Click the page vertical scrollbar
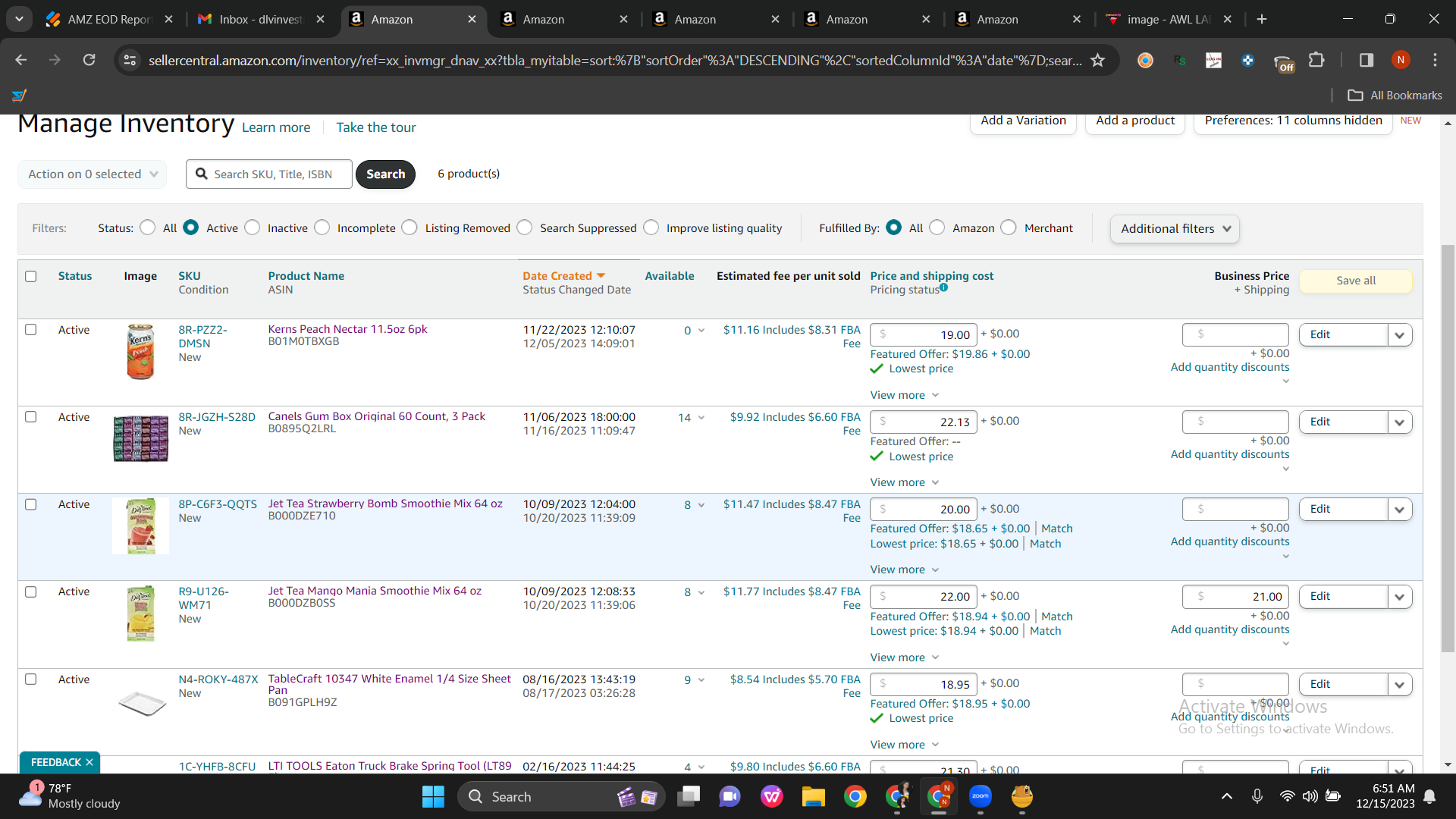The image size is (1456, 819). pyautogui.click(x=1448, y=447)
